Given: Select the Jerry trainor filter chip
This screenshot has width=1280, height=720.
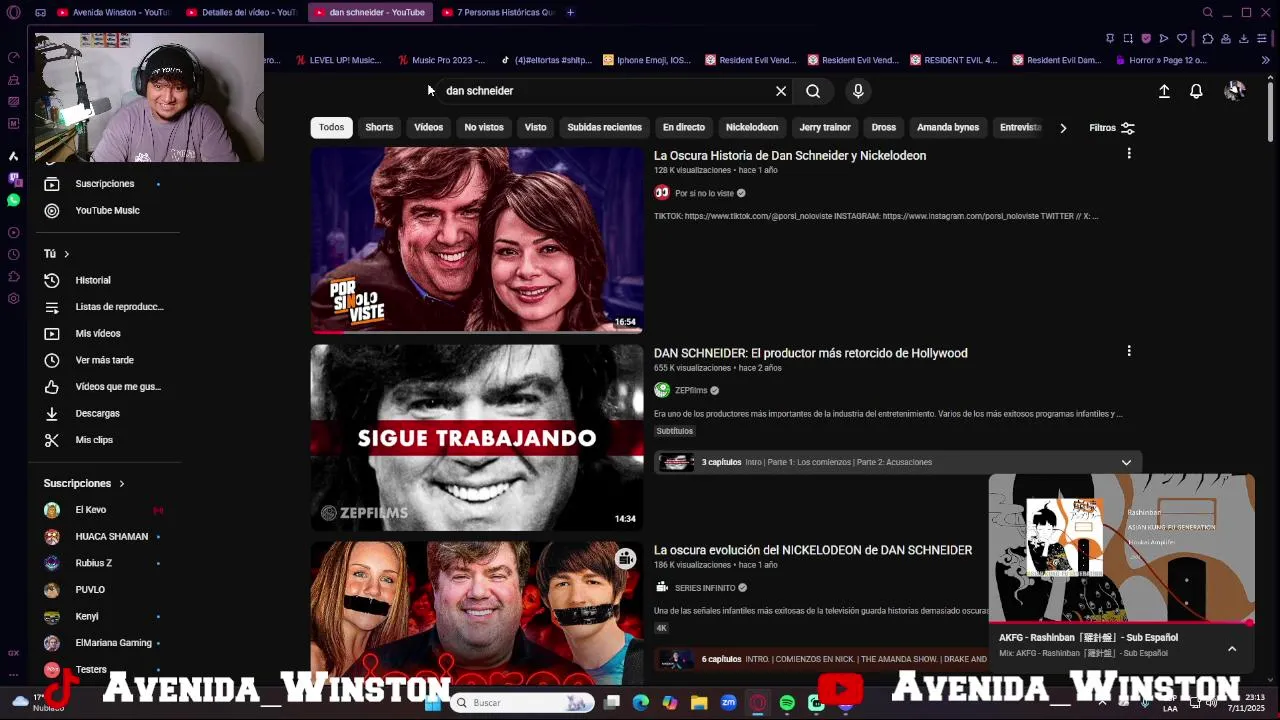Looking at the screenshot, I should [x=825, y=127].
